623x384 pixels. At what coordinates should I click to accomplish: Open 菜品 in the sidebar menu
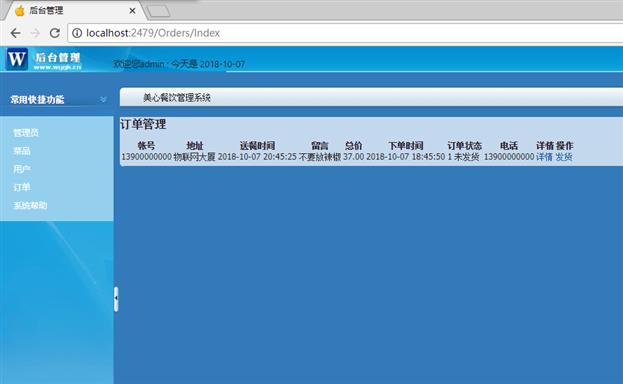pyautogui.click(x=22, y=151)
